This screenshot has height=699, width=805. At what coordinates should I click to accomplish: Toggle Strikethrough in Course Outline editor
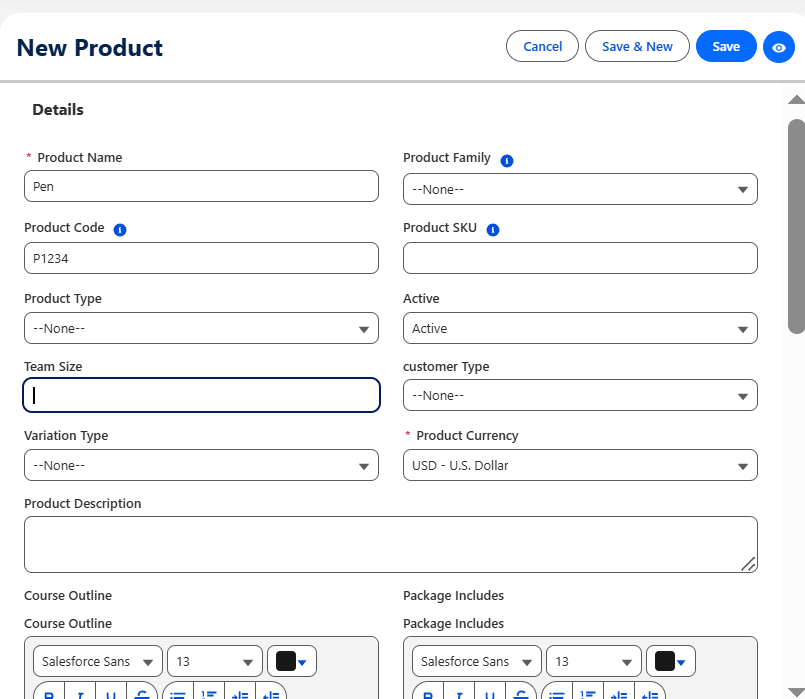click(x=142, y=691)
